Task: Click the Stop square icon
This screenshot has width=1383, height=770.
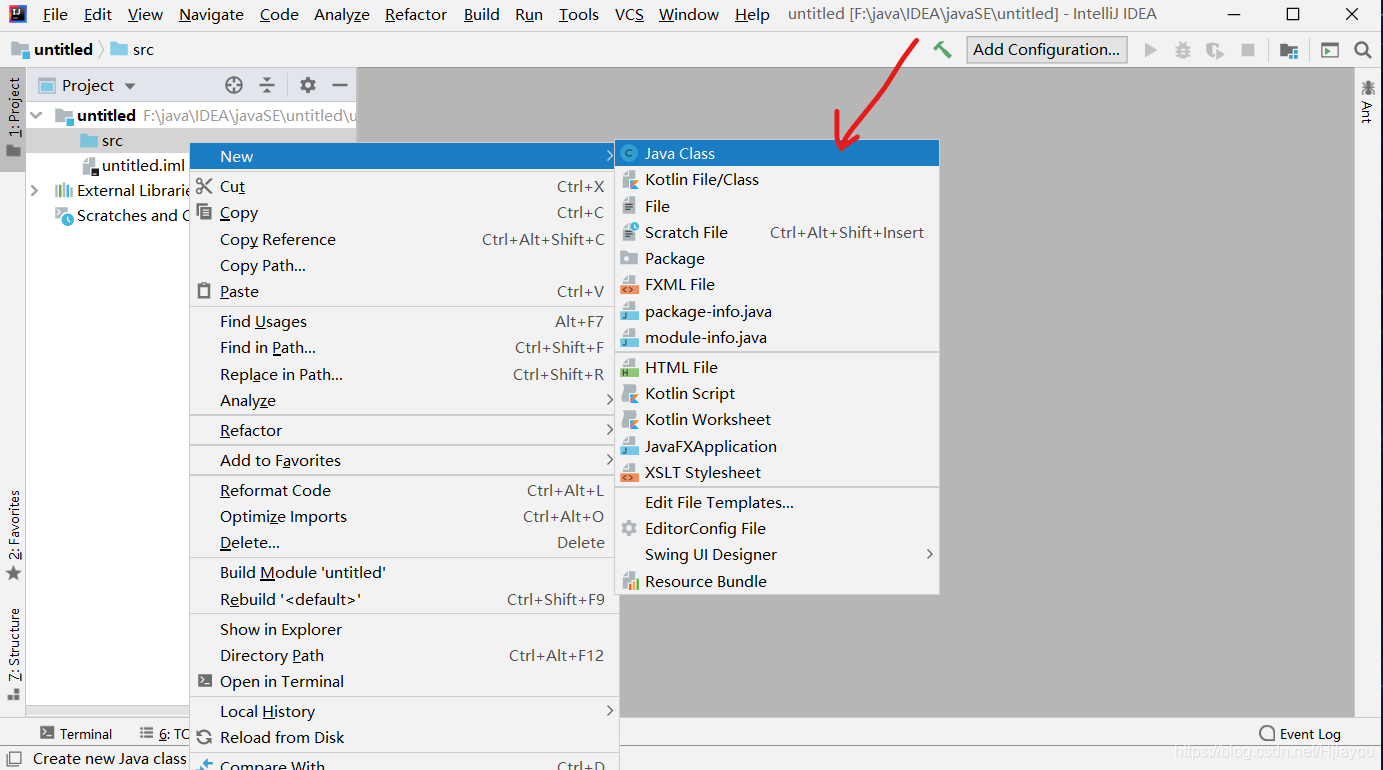Action: (x=1248, y=50)
